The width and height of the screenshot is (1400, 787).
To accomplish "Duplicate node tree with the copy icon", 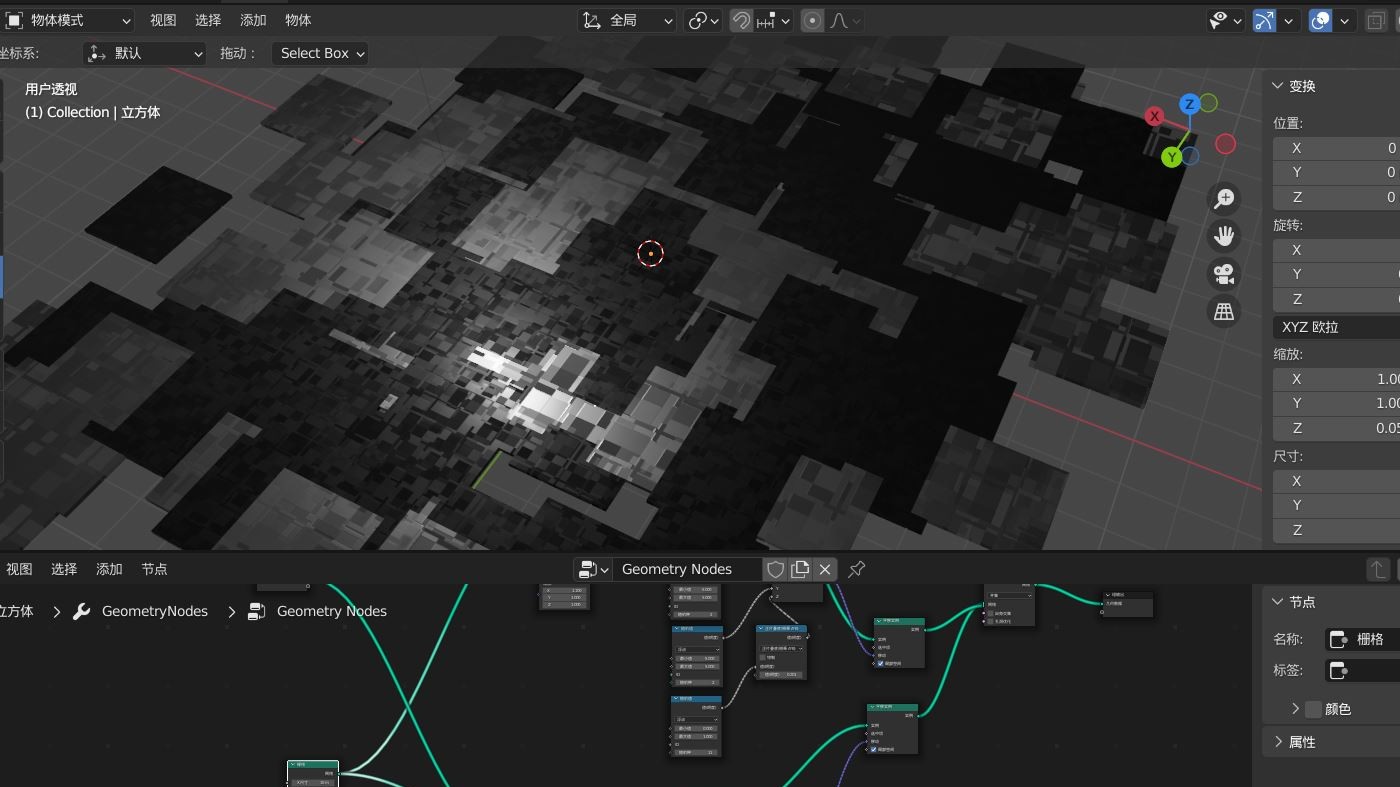I will 800,569.
